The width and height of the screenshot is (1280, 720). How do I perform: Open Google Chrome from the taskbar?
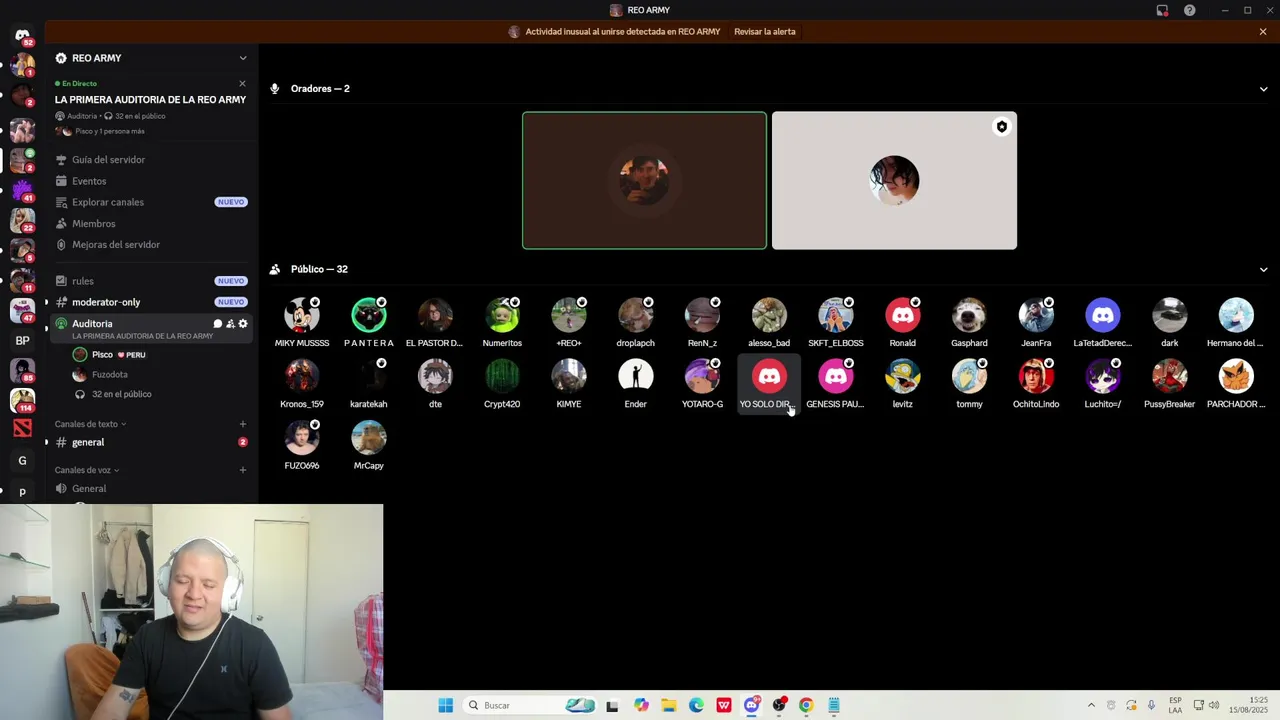[x=806, y=705]
